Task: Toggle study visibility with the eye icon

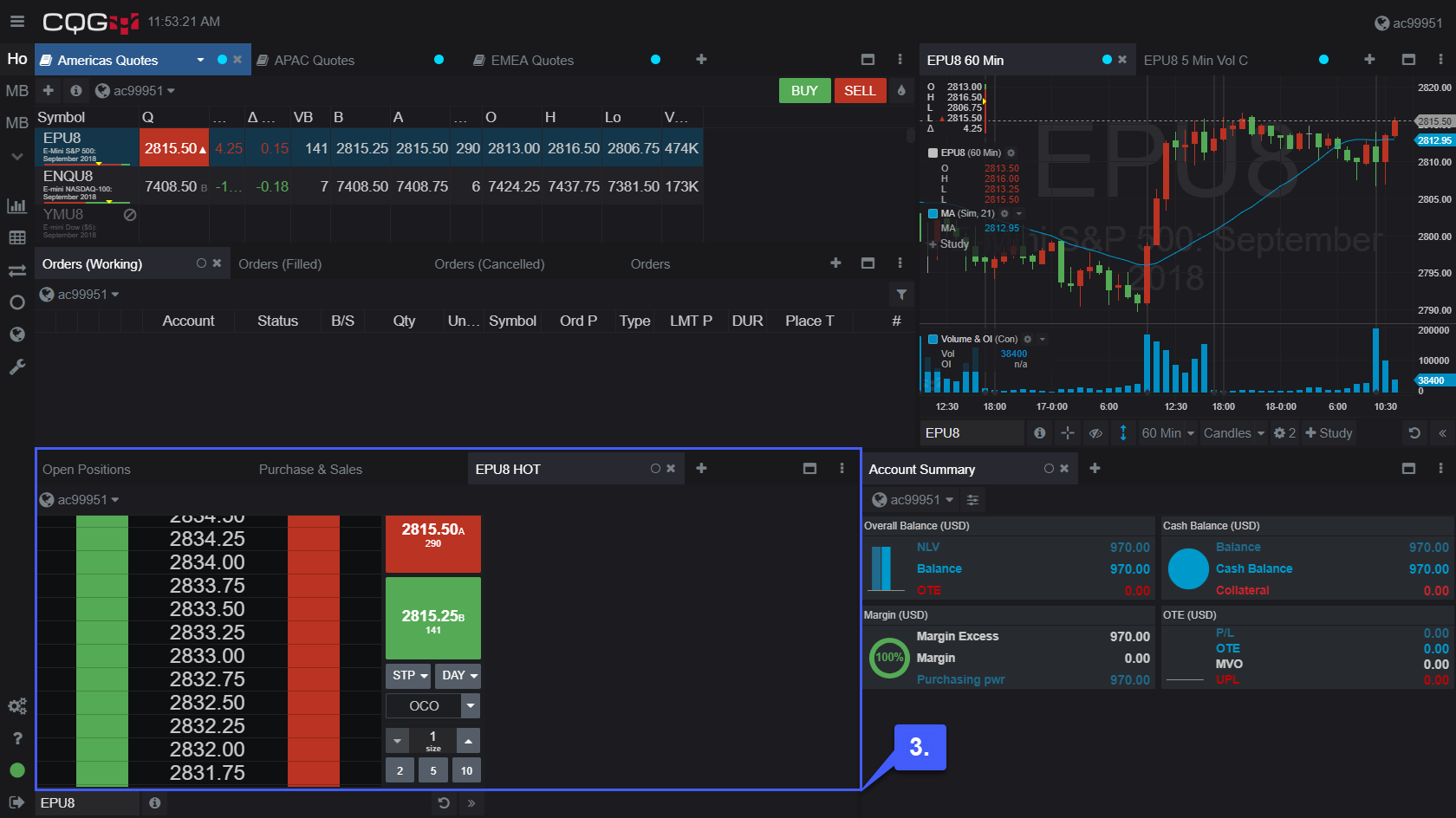Action: coord(1095,432)
